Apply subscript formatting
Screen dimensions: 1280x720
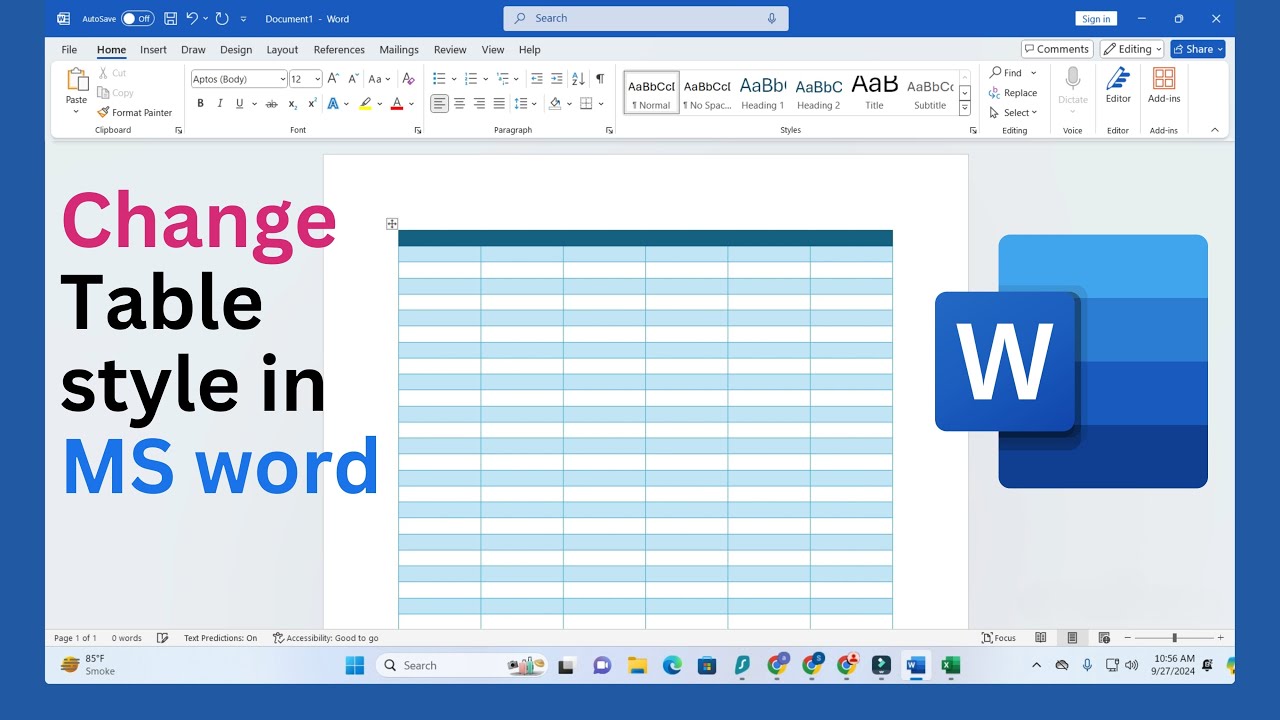(x=292, y=104)
